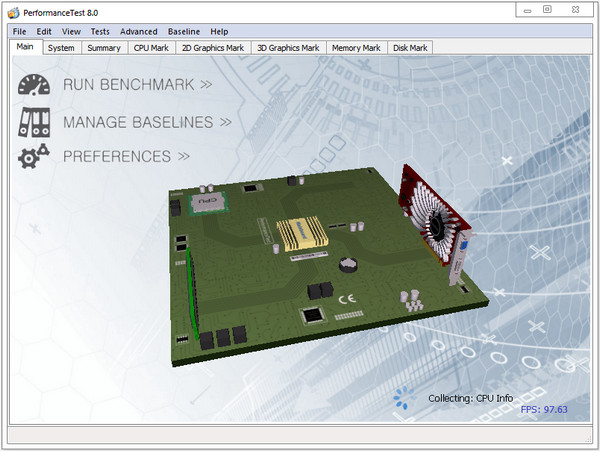Open the File menu
The image size is (600, 451).
20,32
